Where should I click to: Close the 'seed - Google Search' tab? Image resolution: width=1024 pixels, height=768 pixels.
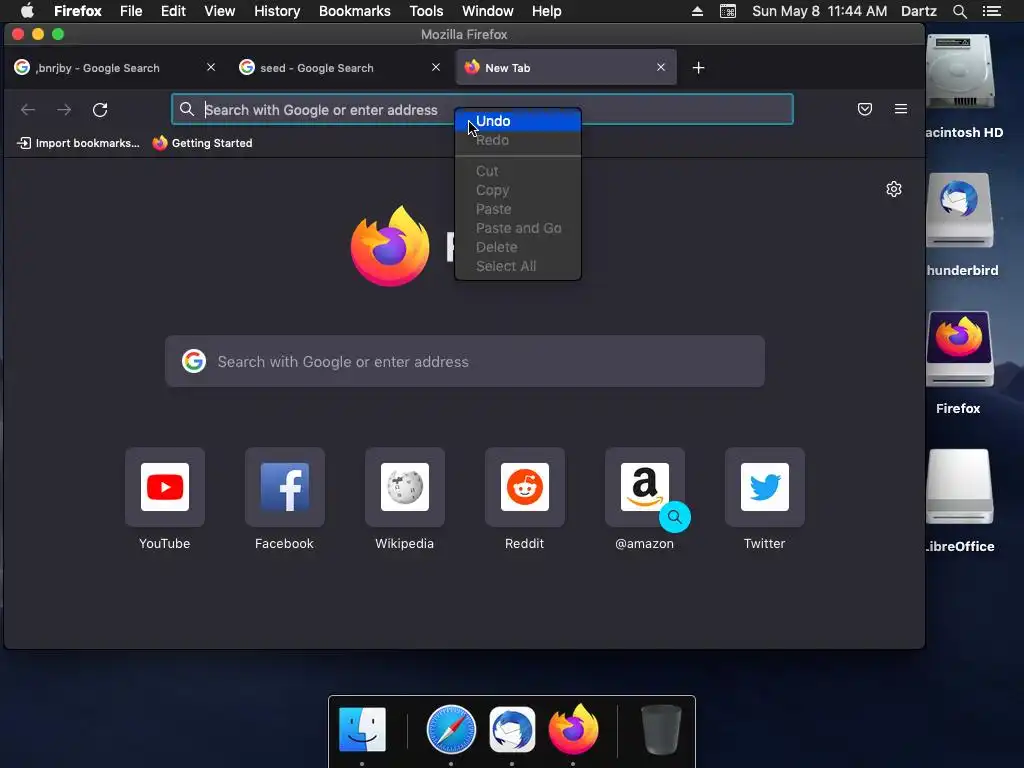(x=436, y=67)
